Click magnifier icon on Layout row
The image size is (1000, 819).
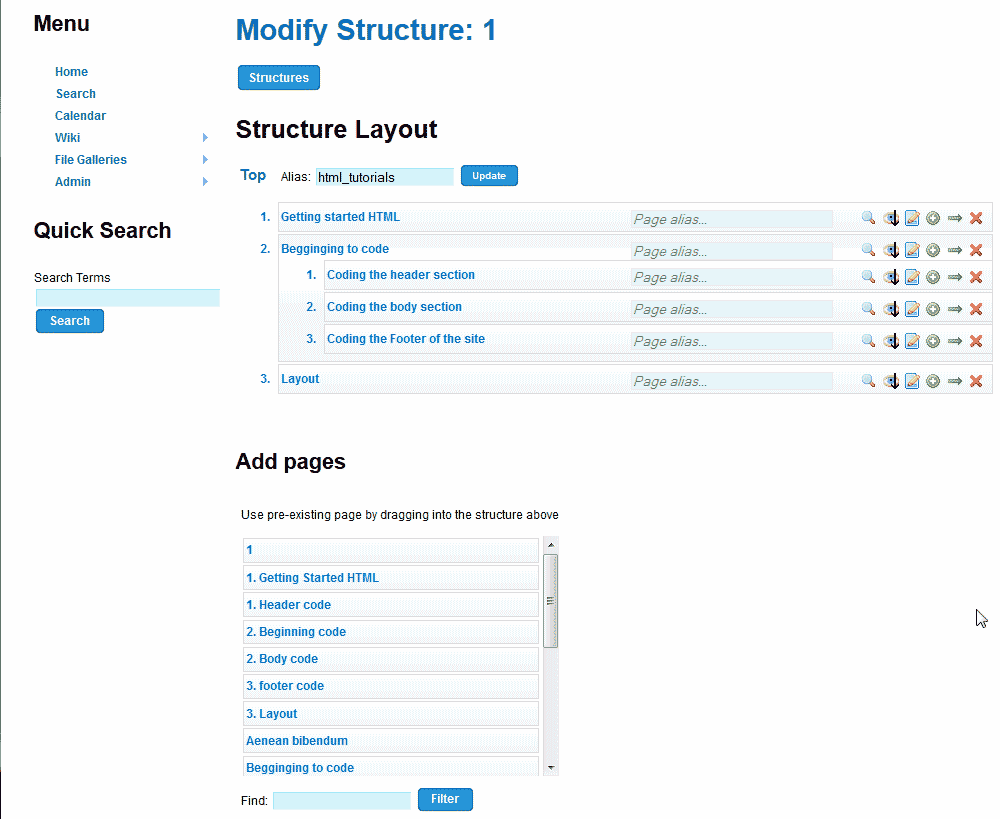click(x=868, y=381)
